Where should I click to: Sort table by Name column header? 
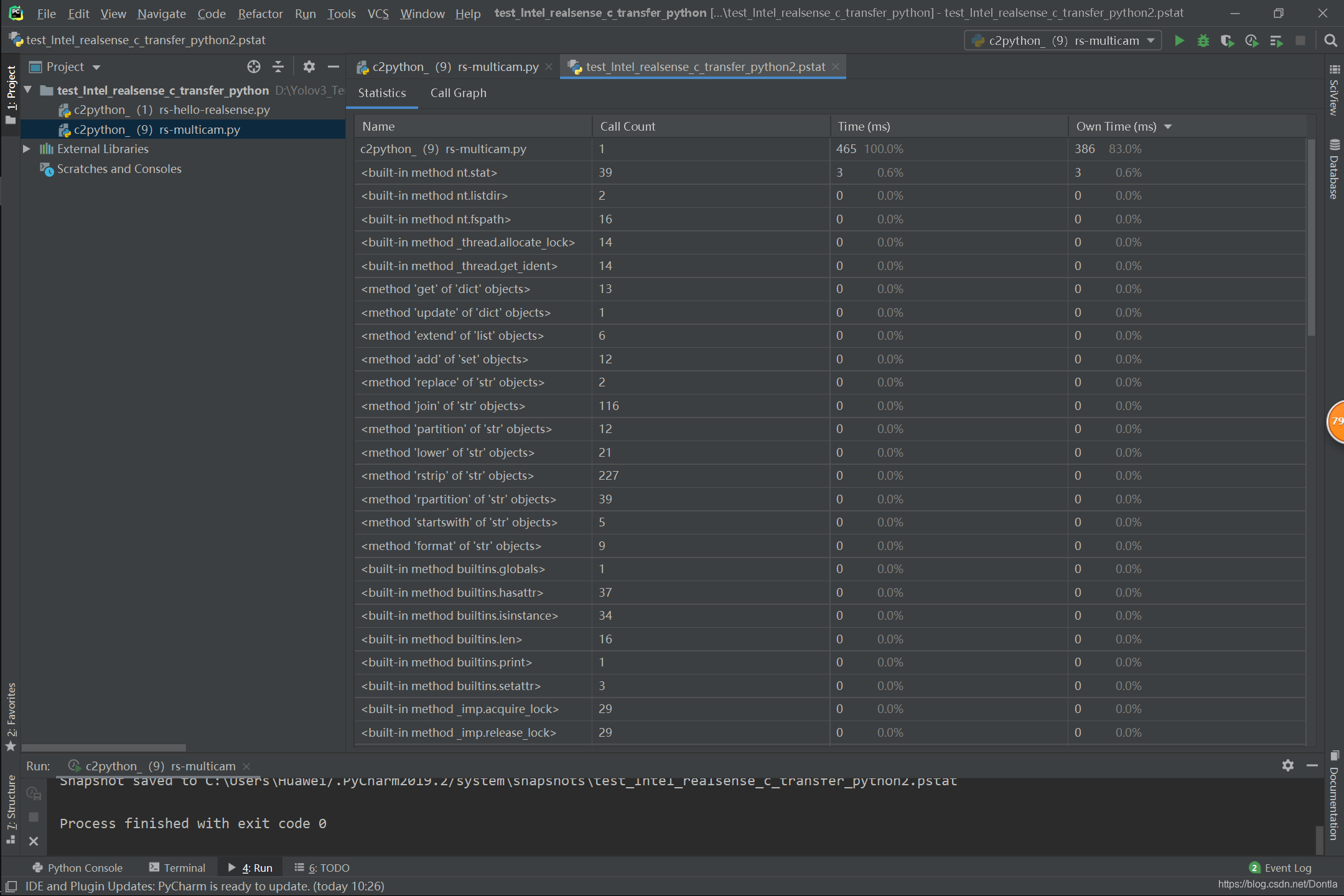(474, 126)
